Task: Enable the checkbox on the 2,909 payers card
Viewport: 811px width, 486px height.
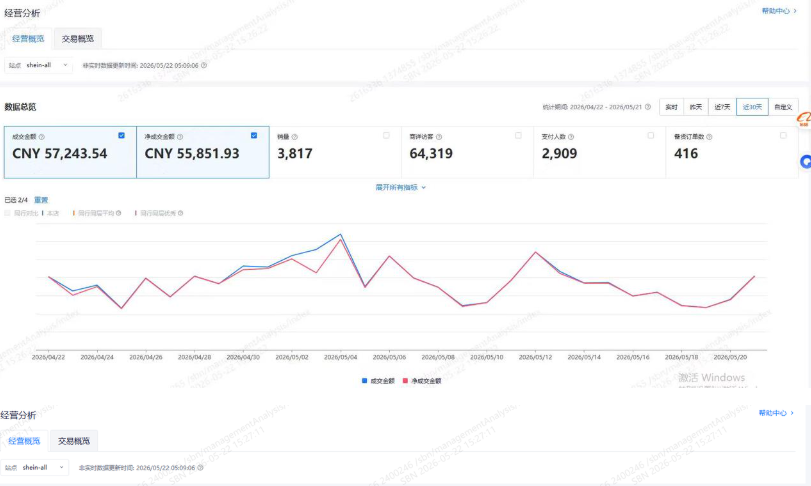Action: pyautogui.click(x=651, y=135)
